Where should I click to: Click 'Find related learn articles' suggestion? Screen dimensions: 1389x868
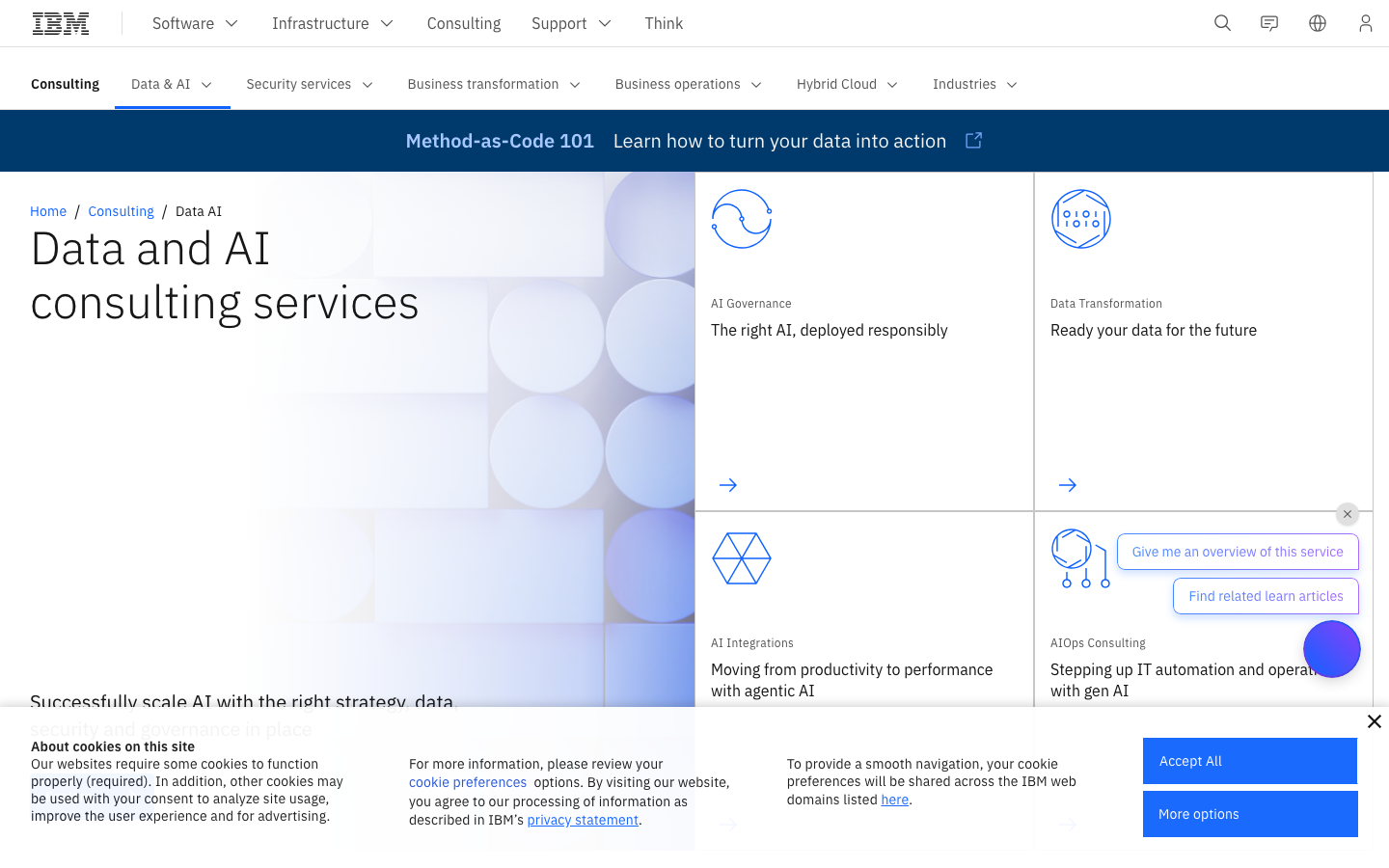(1266, 596)
